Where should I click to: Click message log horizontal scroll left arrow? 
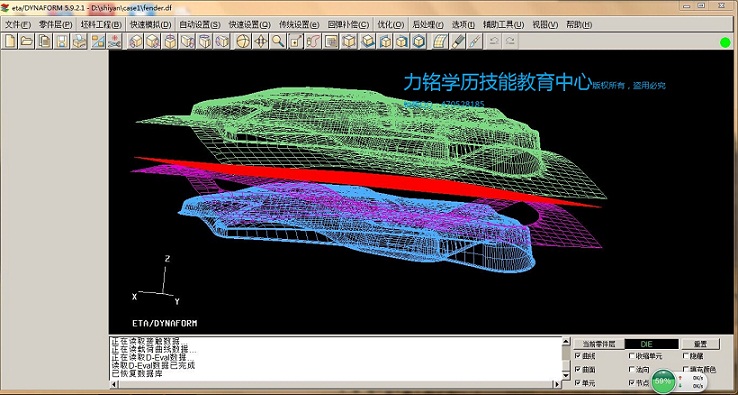113,384
